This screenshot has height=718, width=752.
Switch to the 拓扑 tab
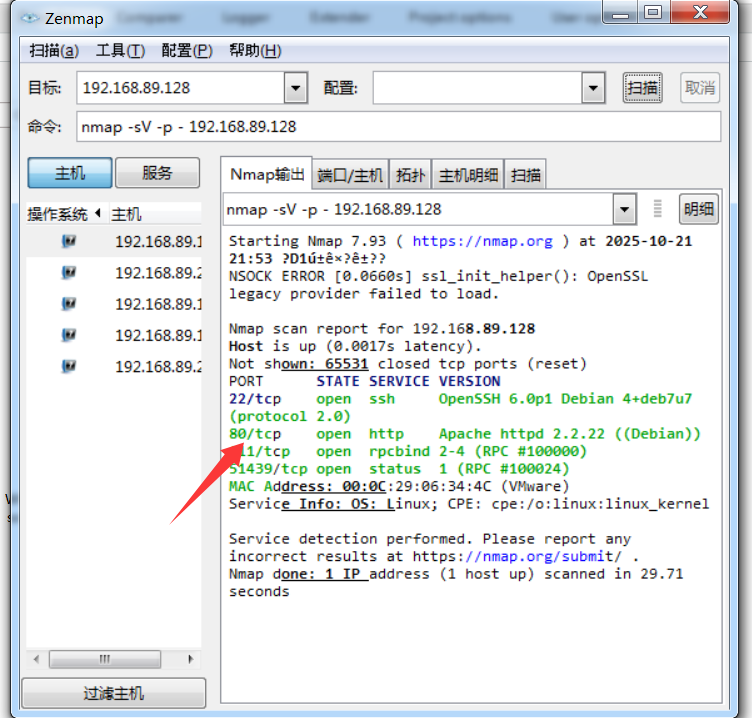tap(411, 175)
